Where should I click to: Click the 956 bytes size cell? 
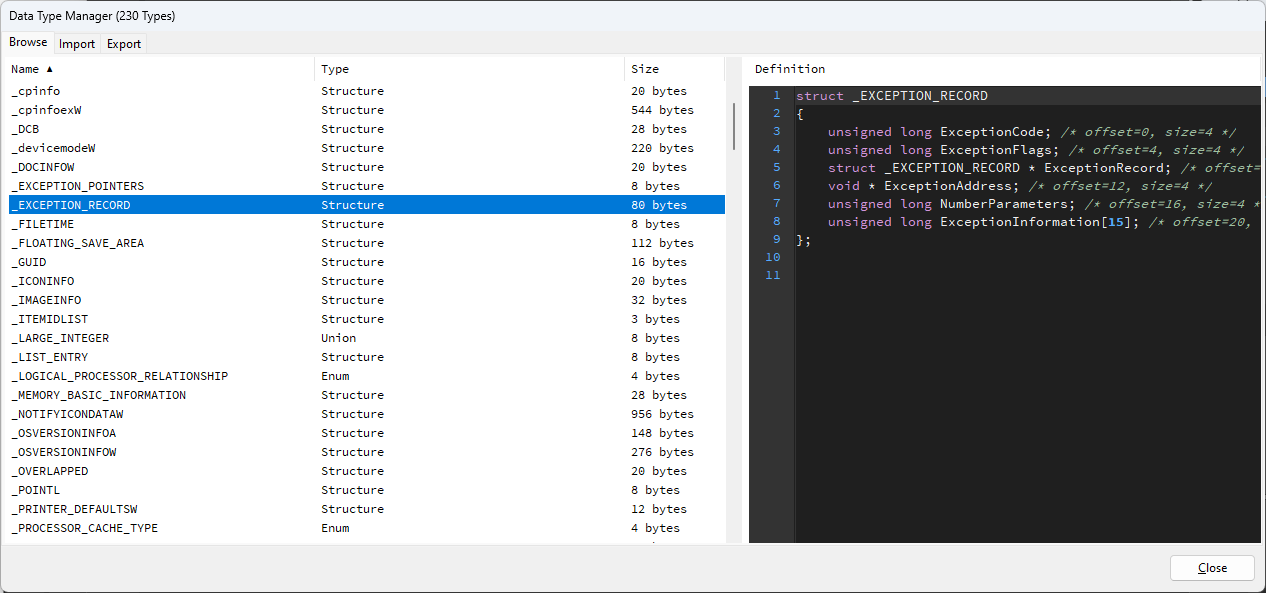662,414
